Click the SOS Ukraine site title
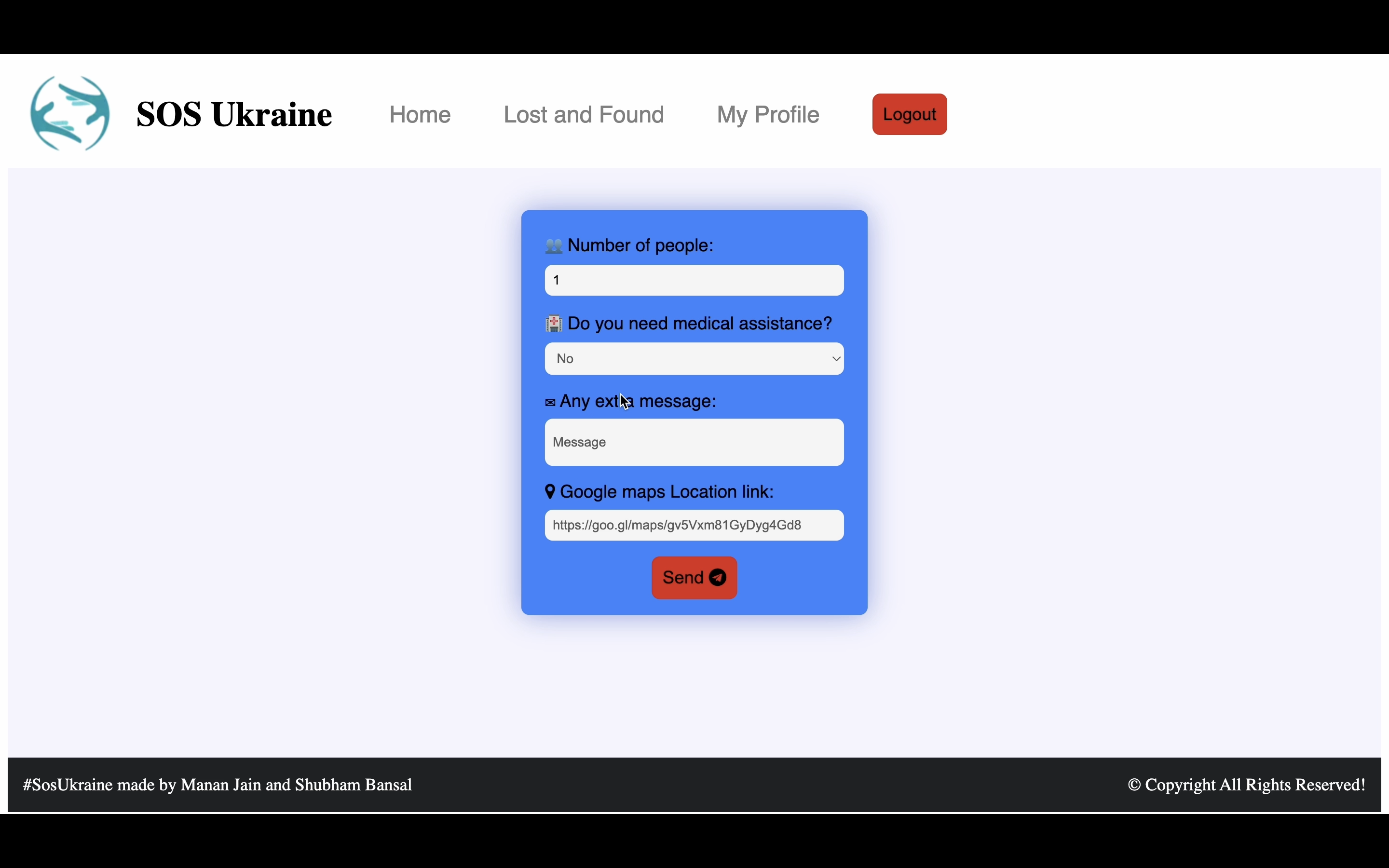The image size is (1389, 868). 234,114
